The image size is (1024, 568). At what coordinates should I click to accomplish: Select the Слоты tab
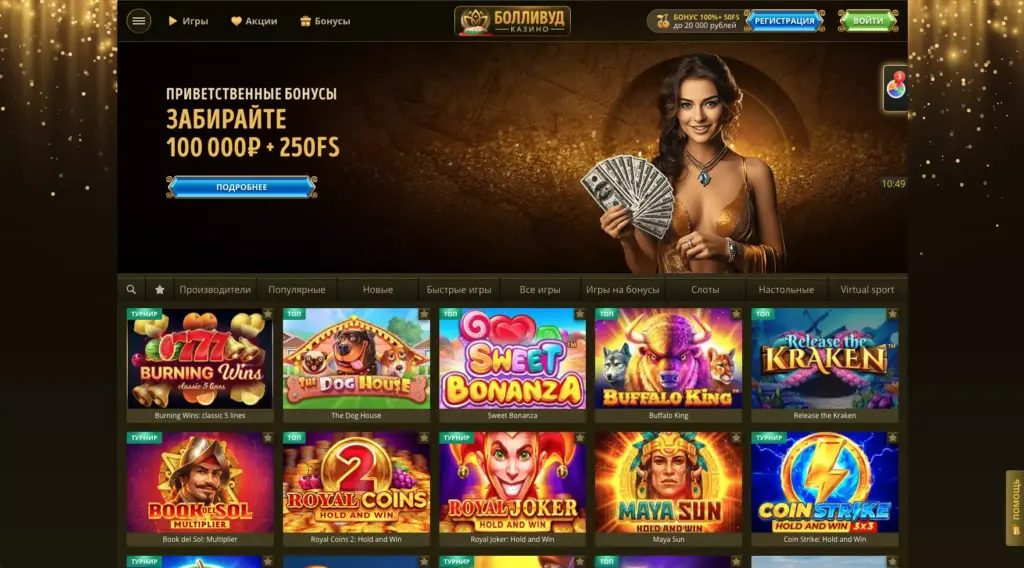(705, 289)
